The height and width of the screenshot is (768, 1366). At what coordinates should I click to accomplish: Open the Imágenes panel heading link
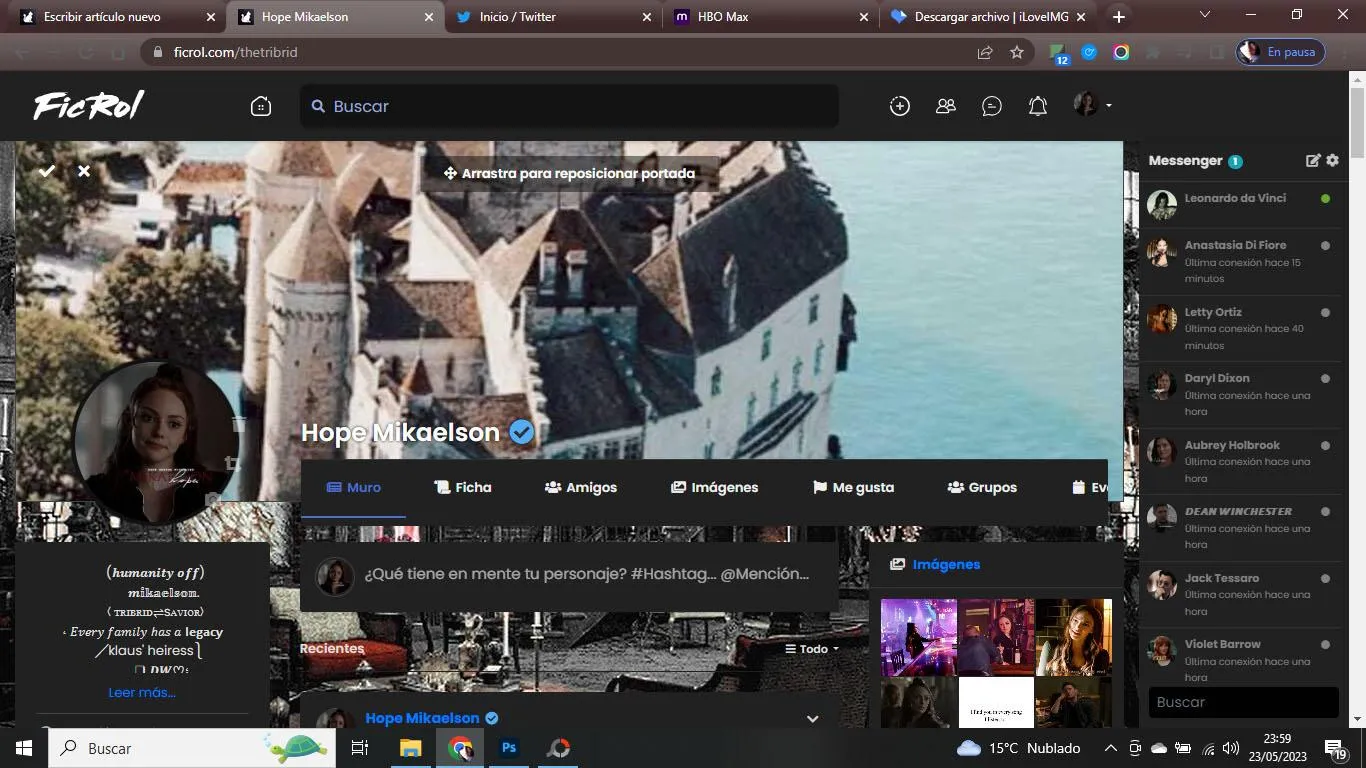coord(946,564)
